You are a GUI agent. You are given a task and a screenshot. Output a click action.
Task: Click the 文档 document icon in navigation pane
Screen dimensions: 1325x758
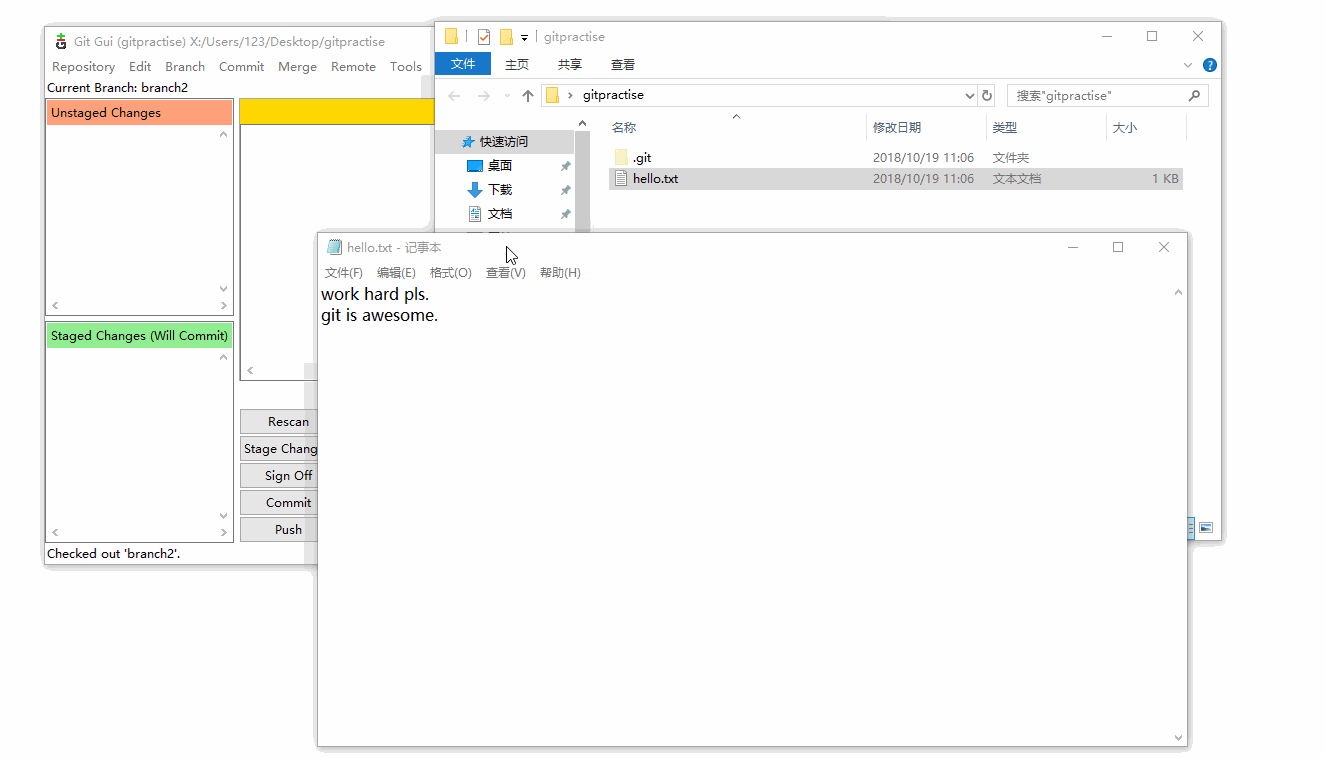click(x=475, y=214)
